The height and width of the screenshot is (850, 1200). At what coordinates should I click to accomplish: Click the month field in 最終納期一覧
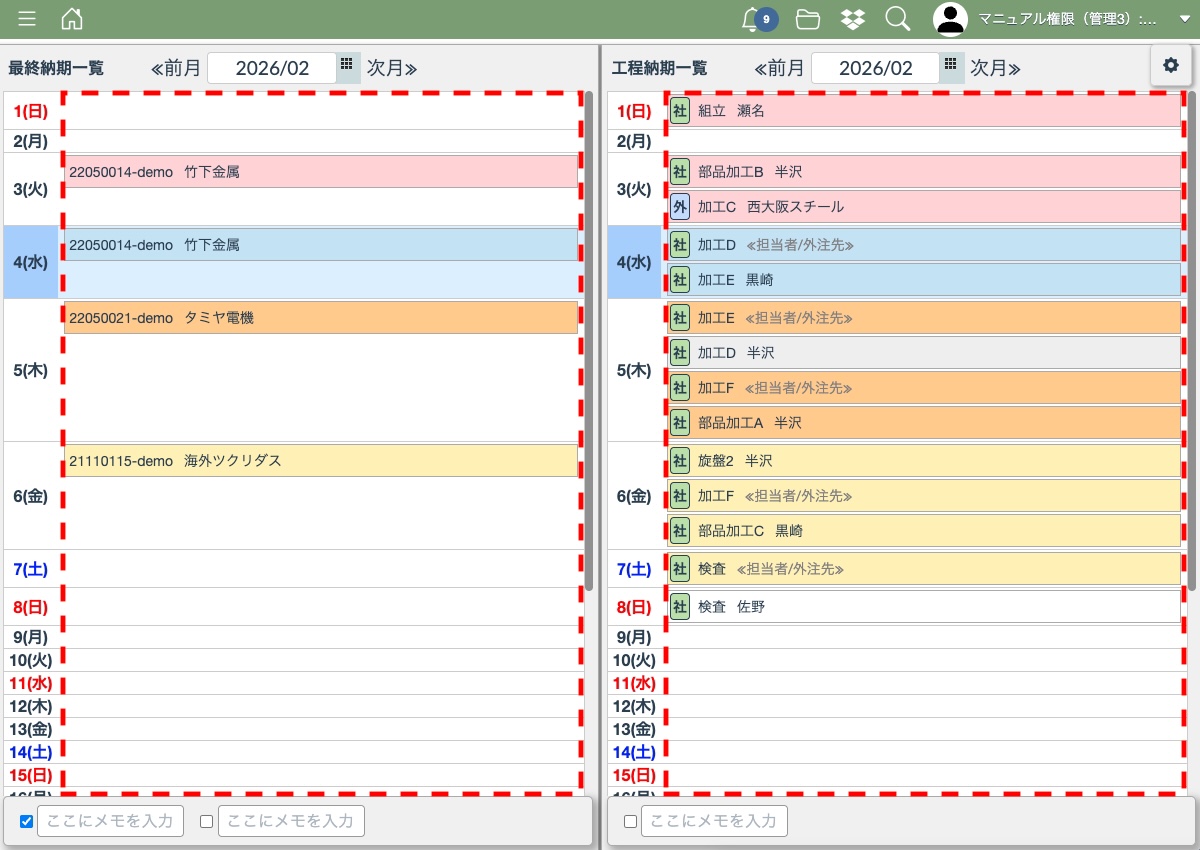point(272,68)
